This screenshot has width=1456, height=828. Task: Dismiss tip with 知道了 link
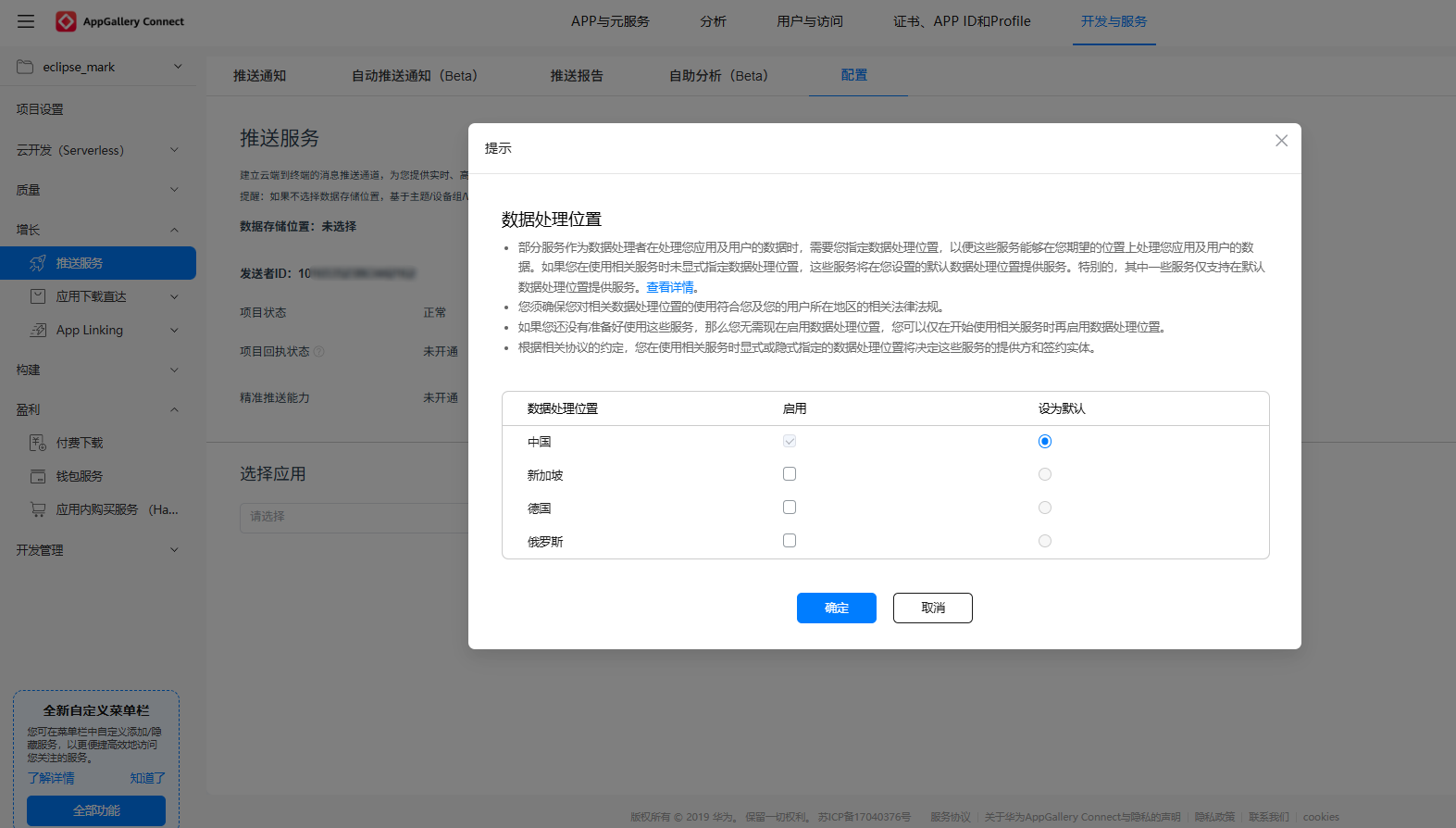click(x=147, y=778)
